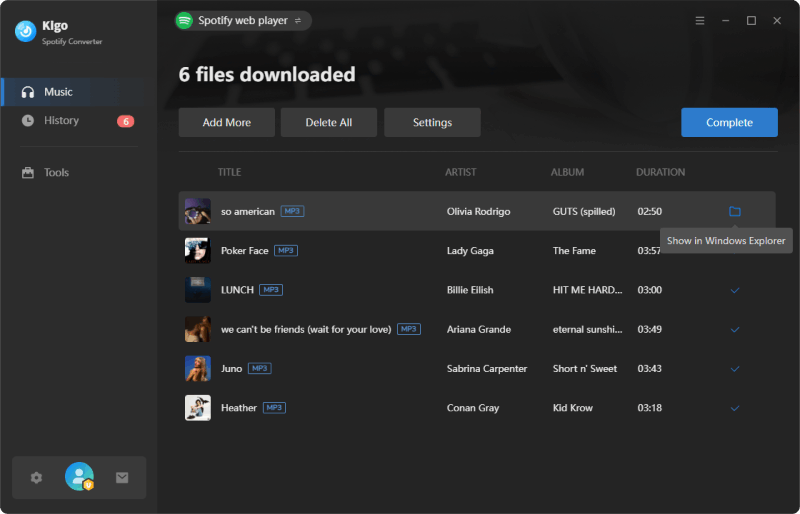
Task: Click the toolbox icon beside Tools
Action: (28, 173)
